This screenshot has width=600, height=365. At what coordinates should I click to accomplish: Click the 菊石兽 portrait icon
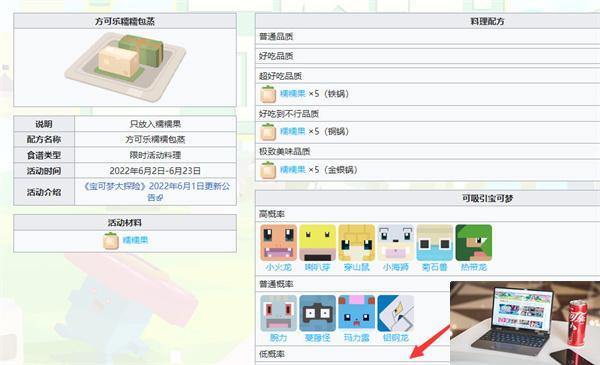pos(435,243)
